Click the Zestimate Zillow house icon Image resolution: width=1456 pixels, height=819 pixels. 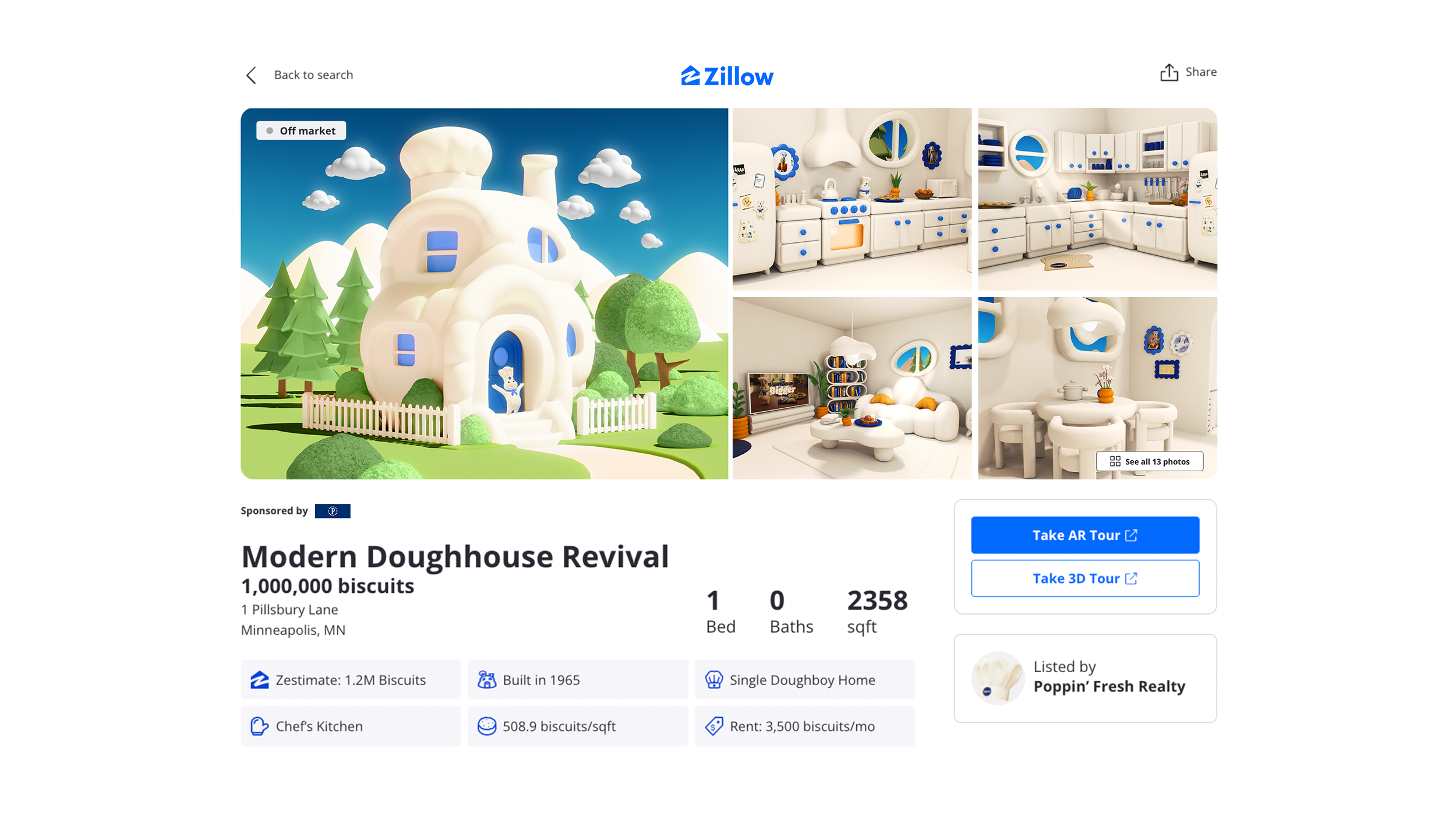point(260,680)
